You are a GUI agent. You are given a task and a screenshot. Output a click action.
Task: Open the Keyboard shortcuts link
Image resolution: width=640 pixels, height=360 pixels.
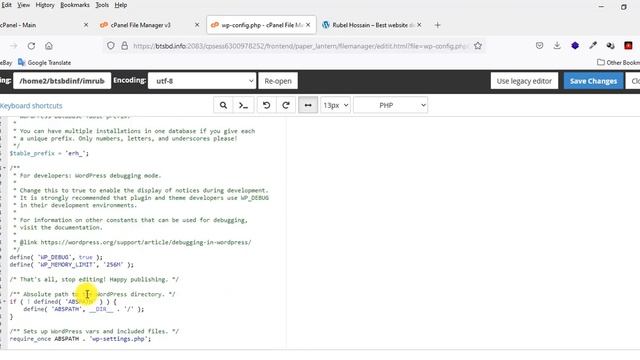point(31,106)
